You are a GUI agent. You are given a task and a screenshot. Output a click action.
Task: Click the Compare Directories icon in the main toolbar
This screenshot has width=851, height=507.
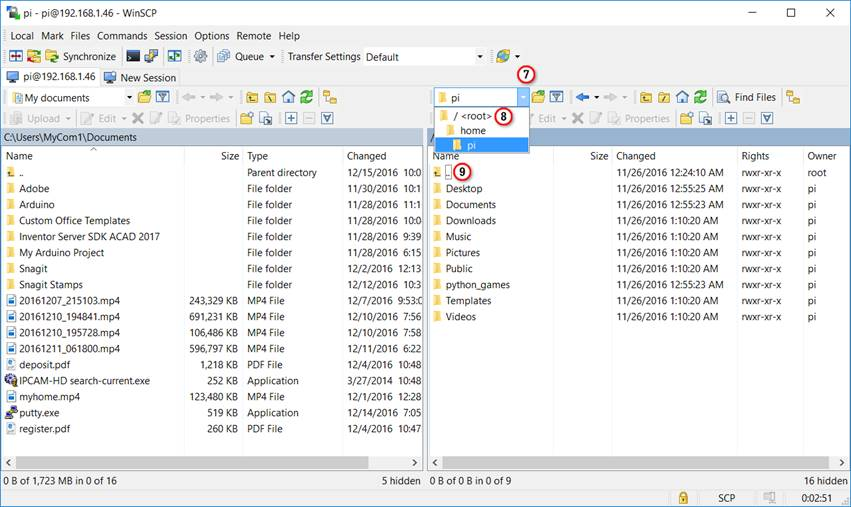coord(16,56)
